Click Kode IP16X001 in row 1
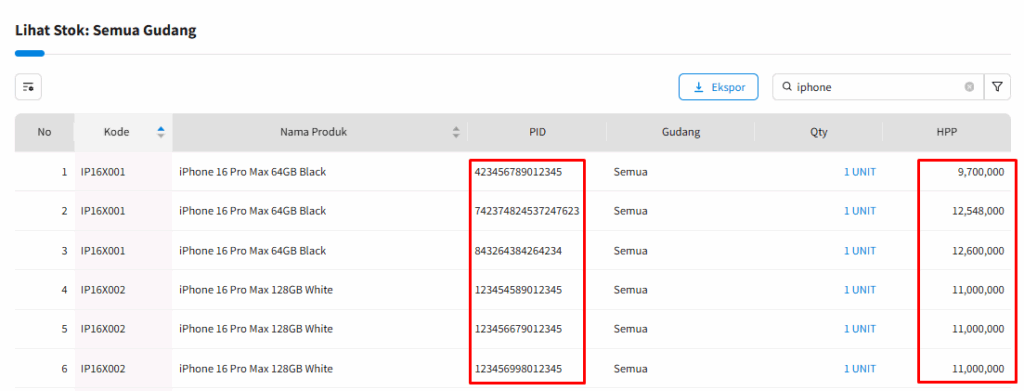The width and height of the screenshot is (1024, 391). [x=103, y=172]
